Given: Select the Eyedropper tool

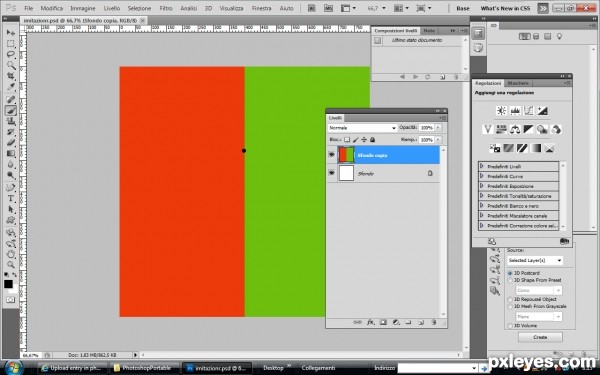Looking at the screenshot, I should click(11, 87).
